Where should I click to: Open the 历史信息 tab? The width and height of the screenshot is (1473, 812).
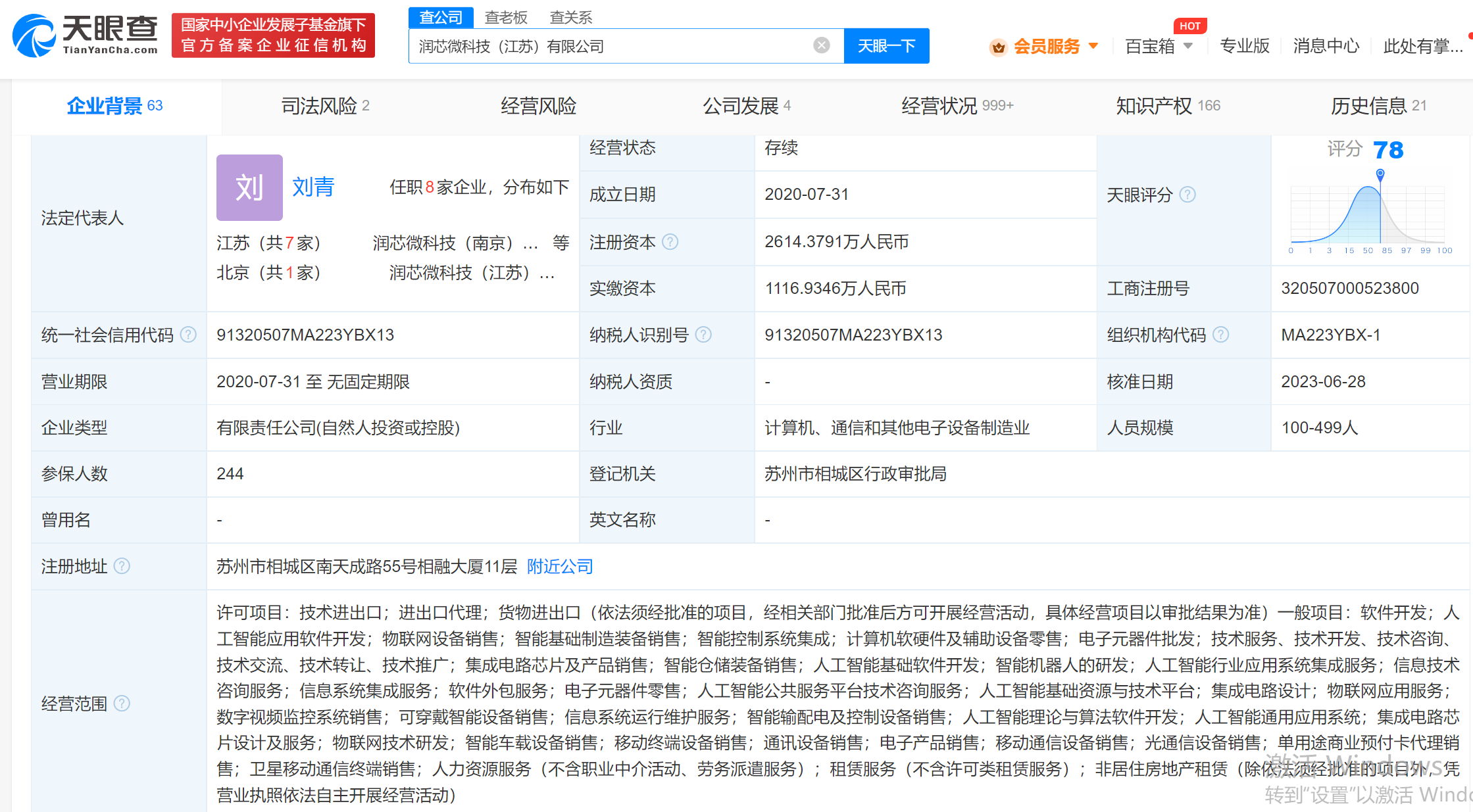pos(1378,106)
